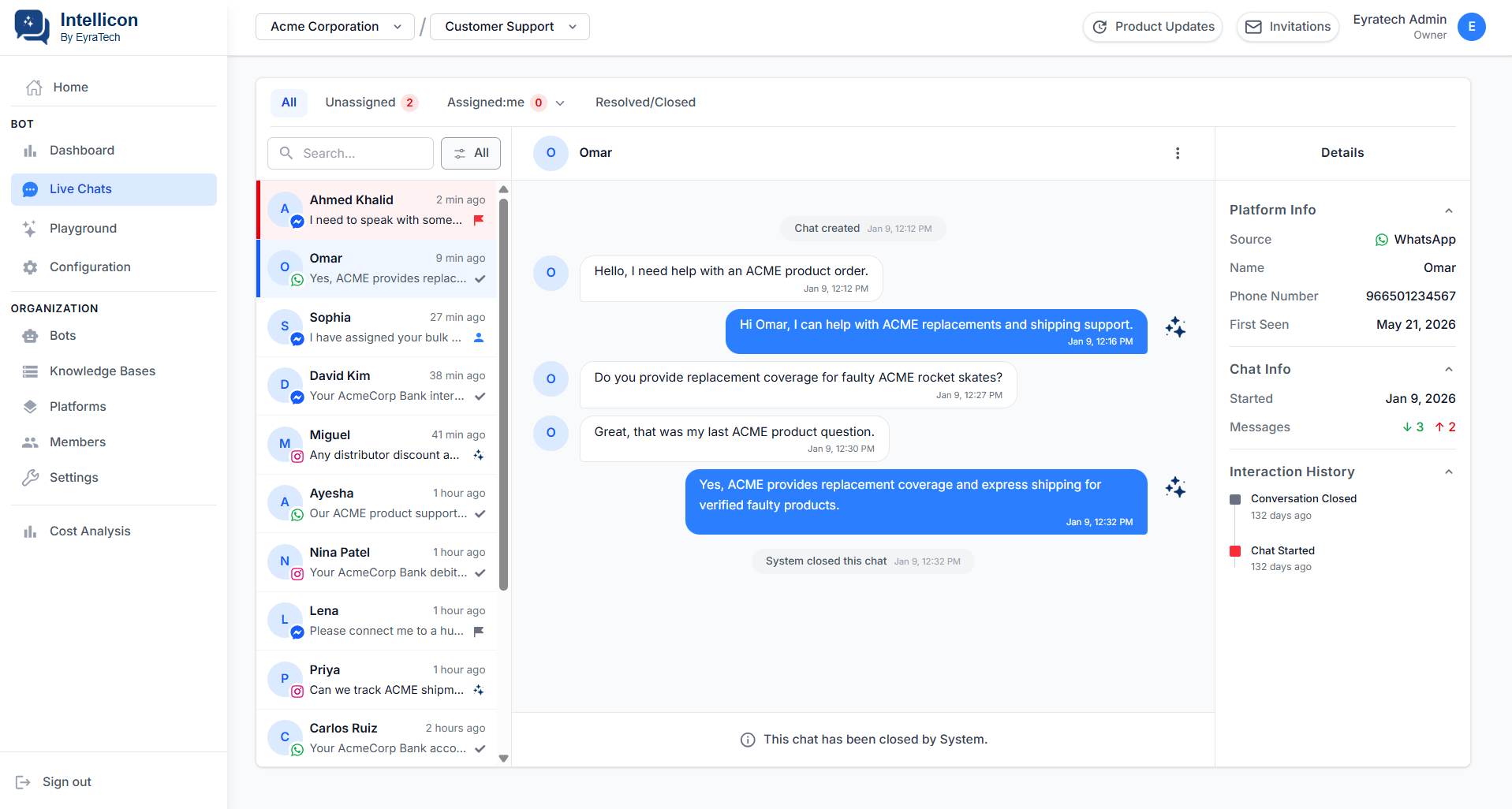Screen dimensions: 1512x809
Task: Open the Settings wrench icon
Action: pyautogui.click(x=30, y=478)
